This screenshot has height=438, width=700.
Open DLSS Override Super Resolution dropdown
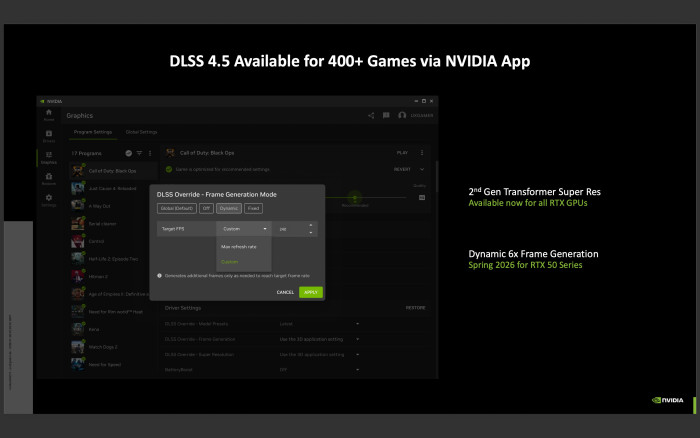pos(319,355)
